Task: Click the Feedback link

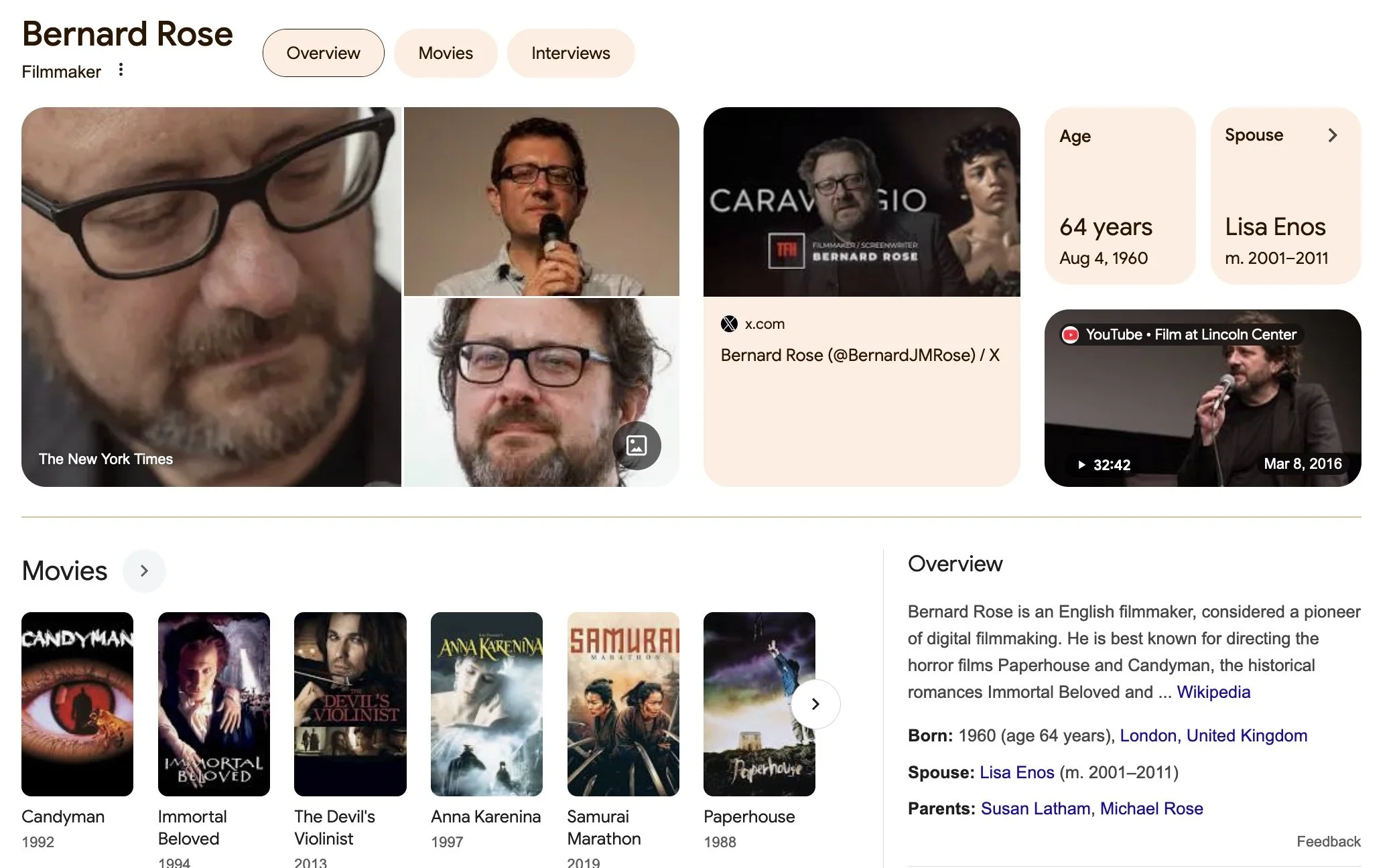Action: point(1328,841)
